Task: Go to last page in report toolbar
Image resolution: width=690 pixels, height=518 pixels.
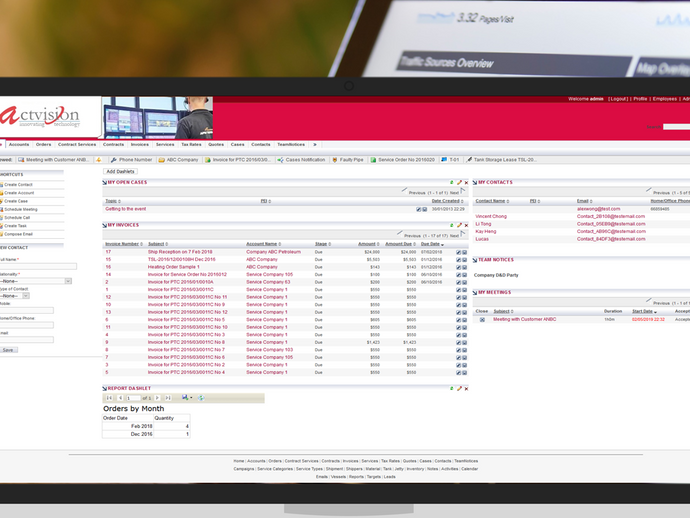Action: click(x=168, y=398)
